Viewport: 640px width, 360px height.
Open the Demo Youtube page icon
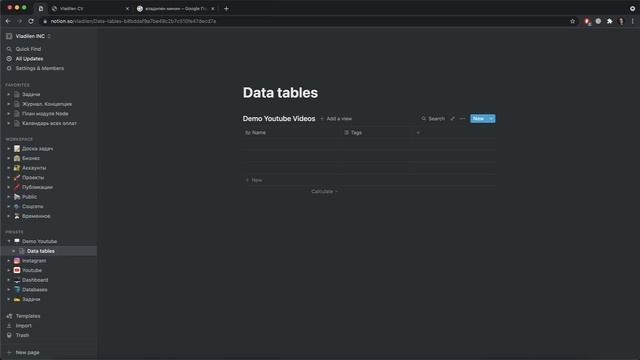[17, 241]
